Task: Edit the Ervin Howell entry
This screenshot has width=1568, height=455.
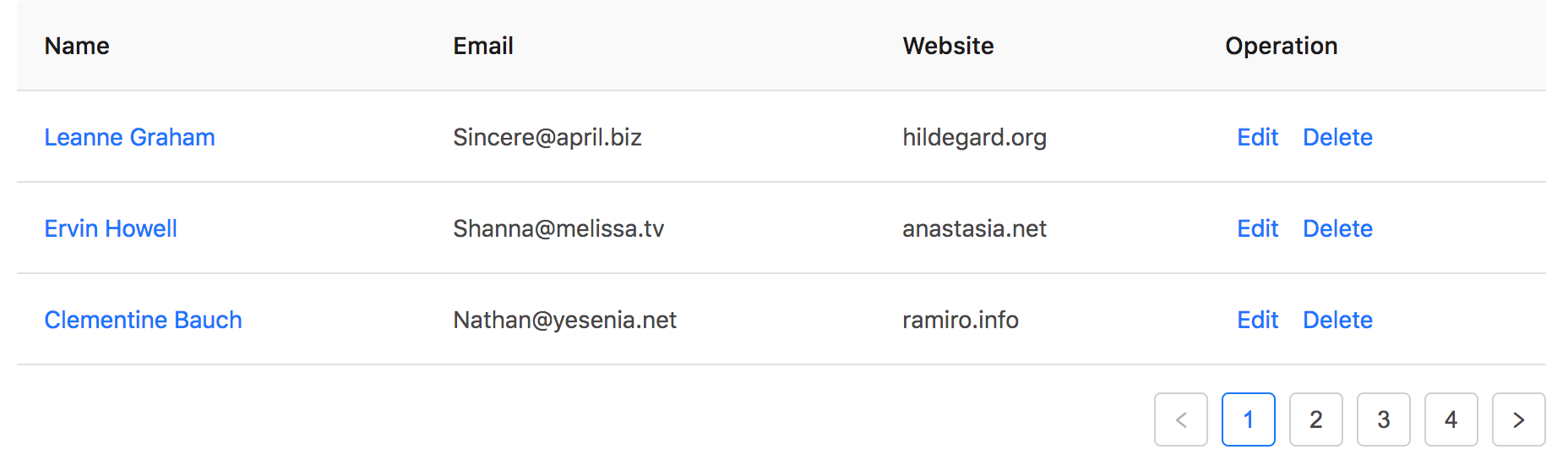Action: pos(1257,228)
